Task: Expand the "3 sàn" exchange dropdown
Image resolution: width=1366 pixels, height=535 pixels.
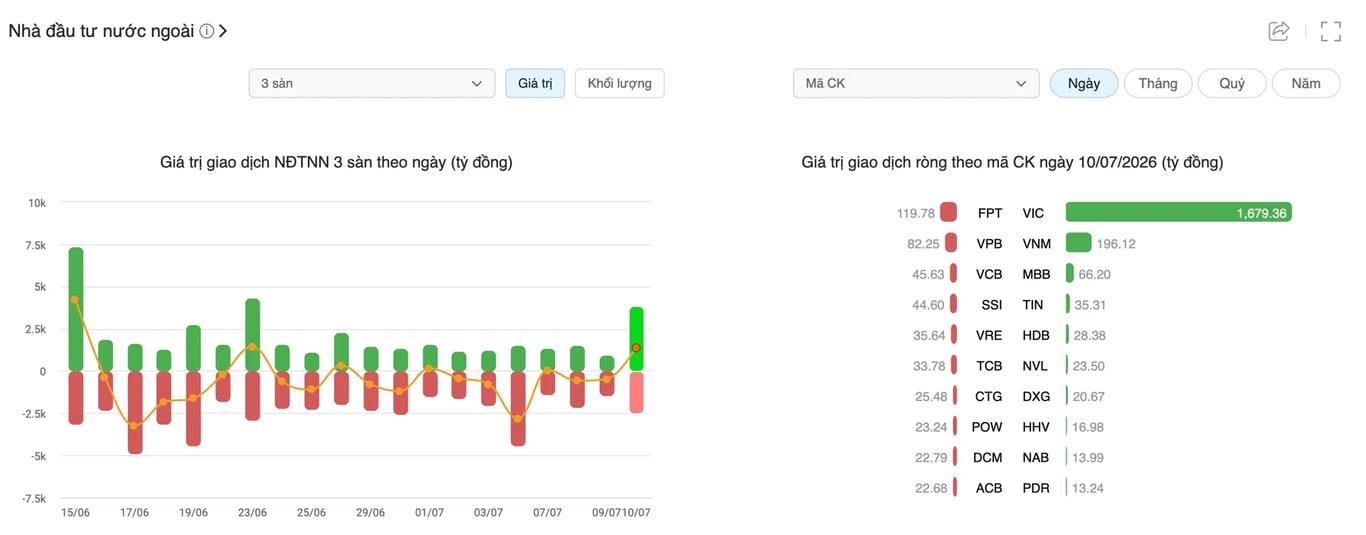Action: pos(372,83)
